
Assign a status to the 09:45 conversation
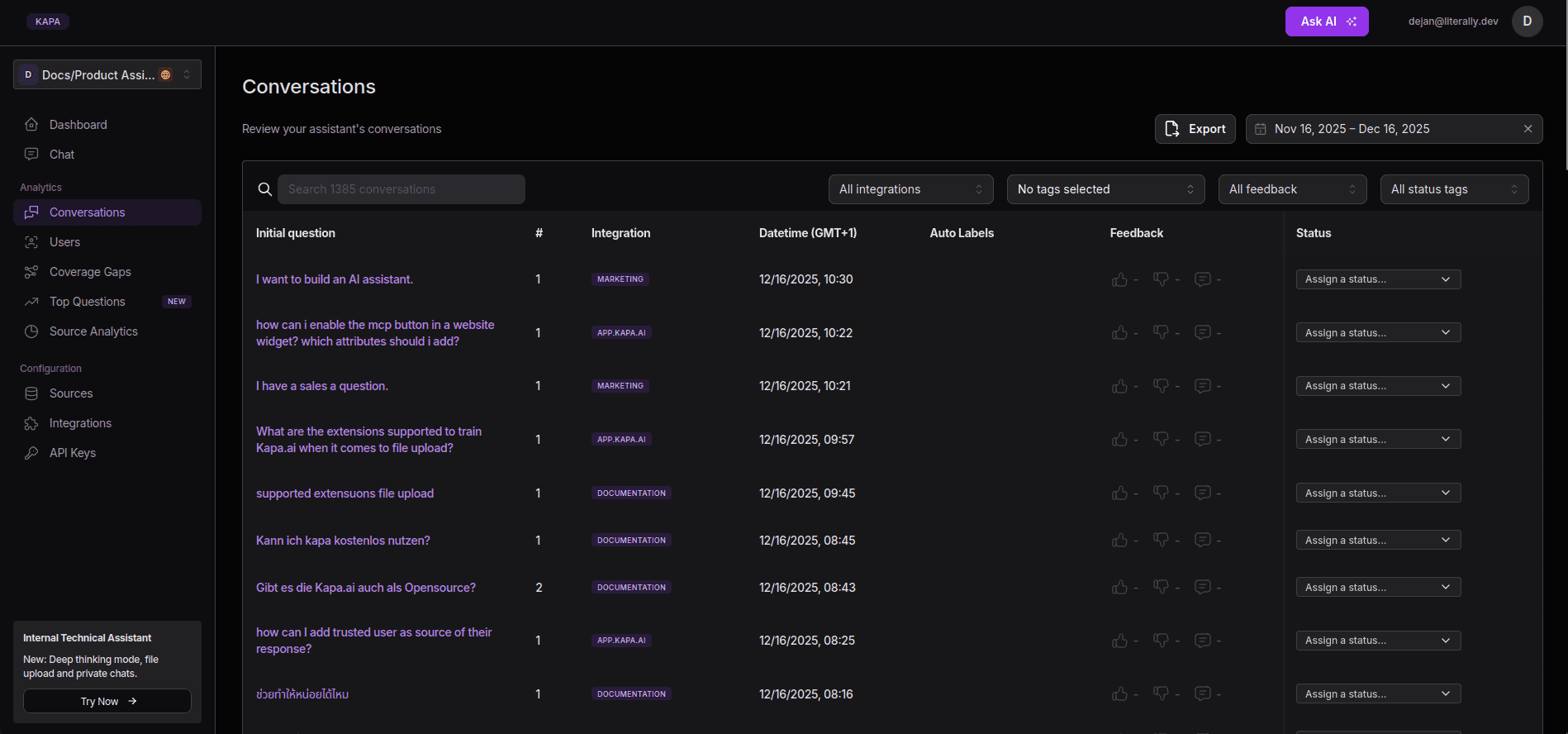click(1378, 493)
